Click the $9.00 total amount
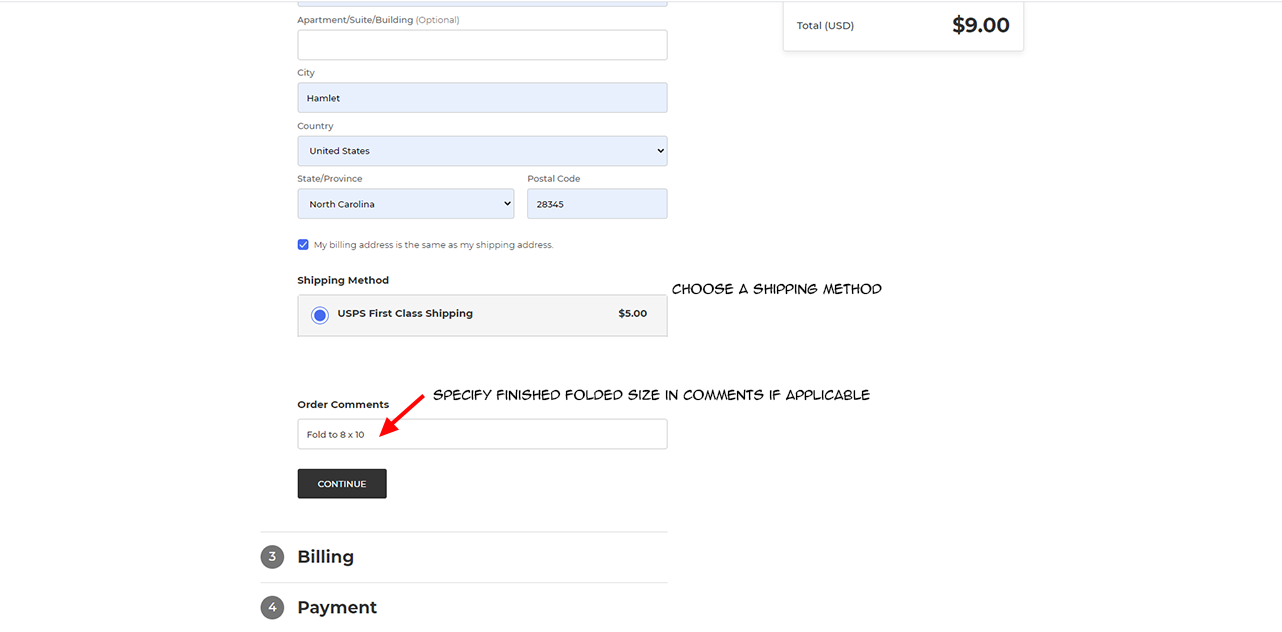Viewport: 1282px width, 632px height. pyautogui.click(x=980, y=25)
